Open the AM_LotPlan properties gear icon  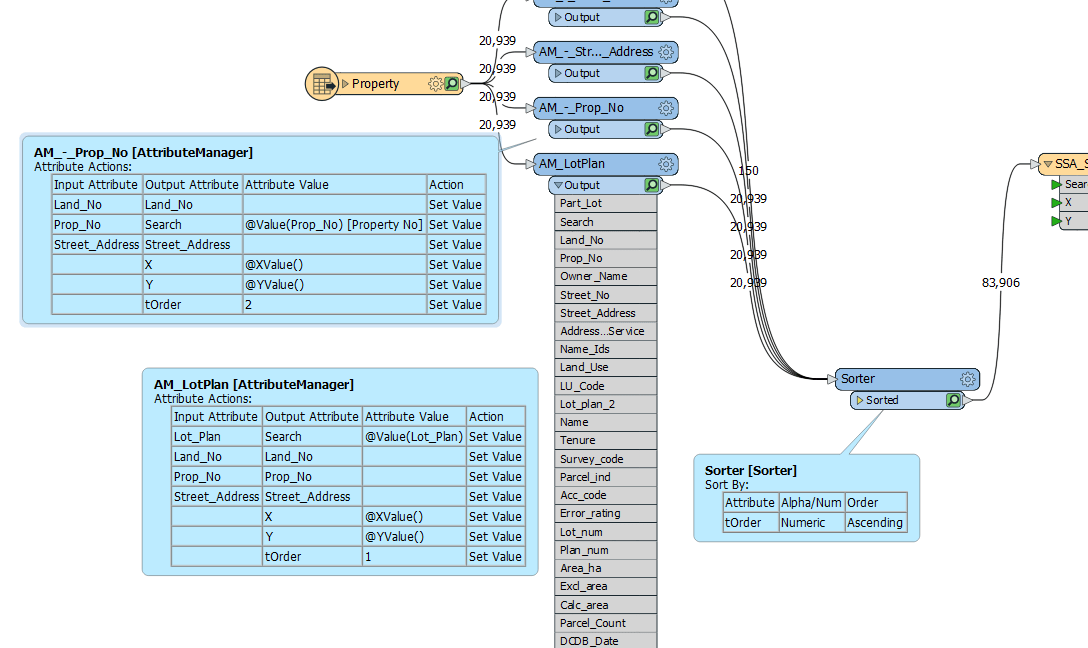pyautogui.click(x=667, y=163)
